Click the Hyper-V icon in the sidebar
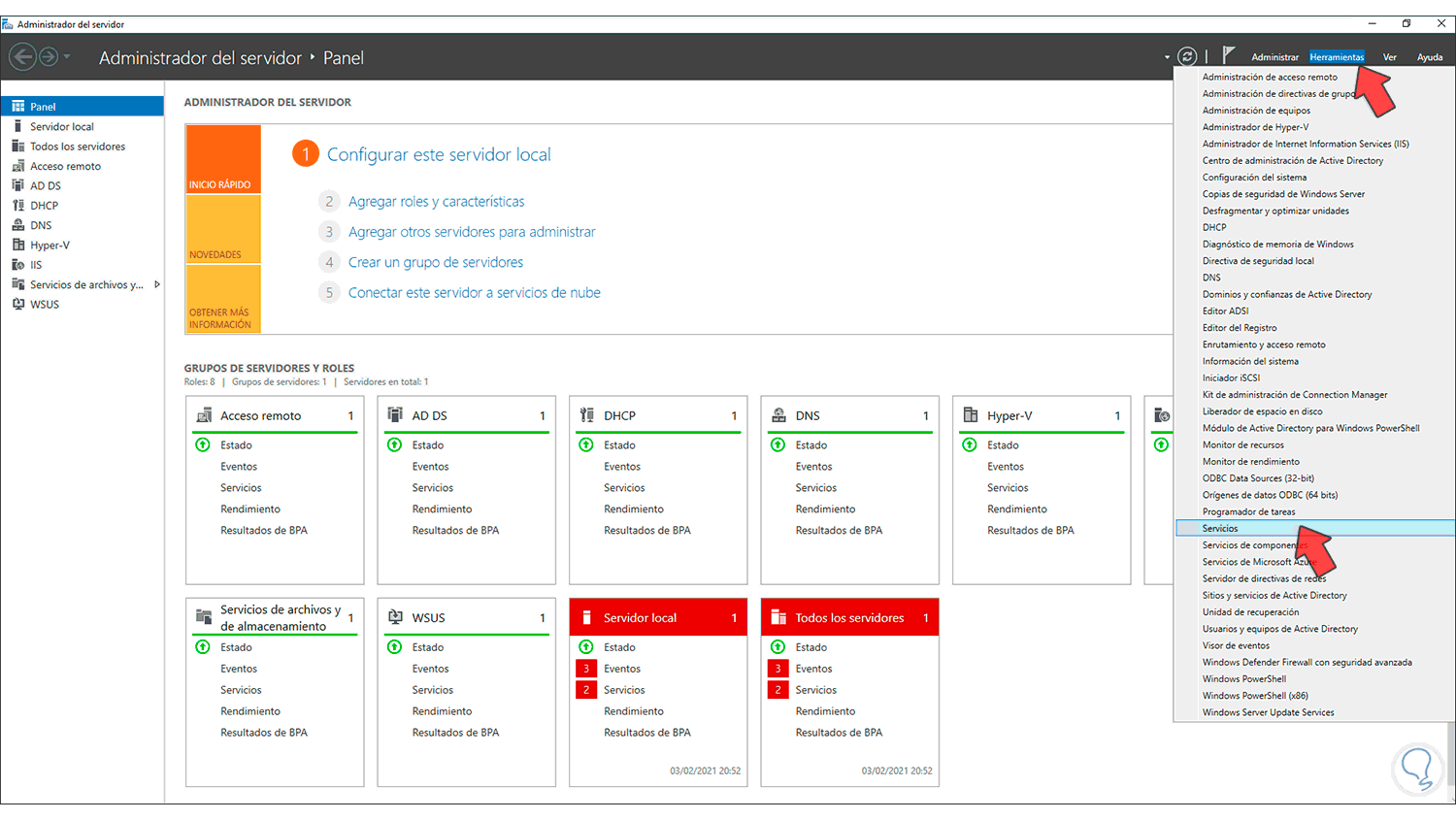Image resolution: width=1456 pixels, height=820 pixels. [x=17, y=246]
